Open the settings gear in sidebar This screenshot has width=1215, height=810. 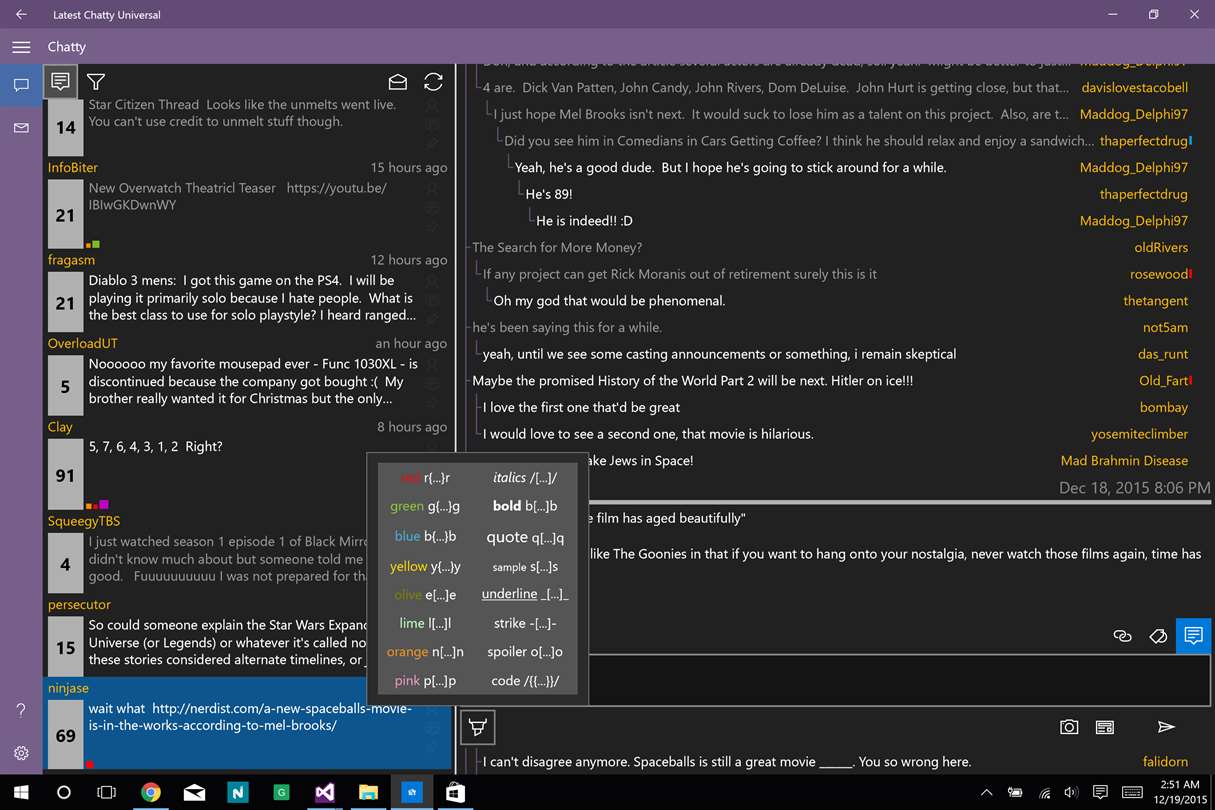[x=21, y=753]
